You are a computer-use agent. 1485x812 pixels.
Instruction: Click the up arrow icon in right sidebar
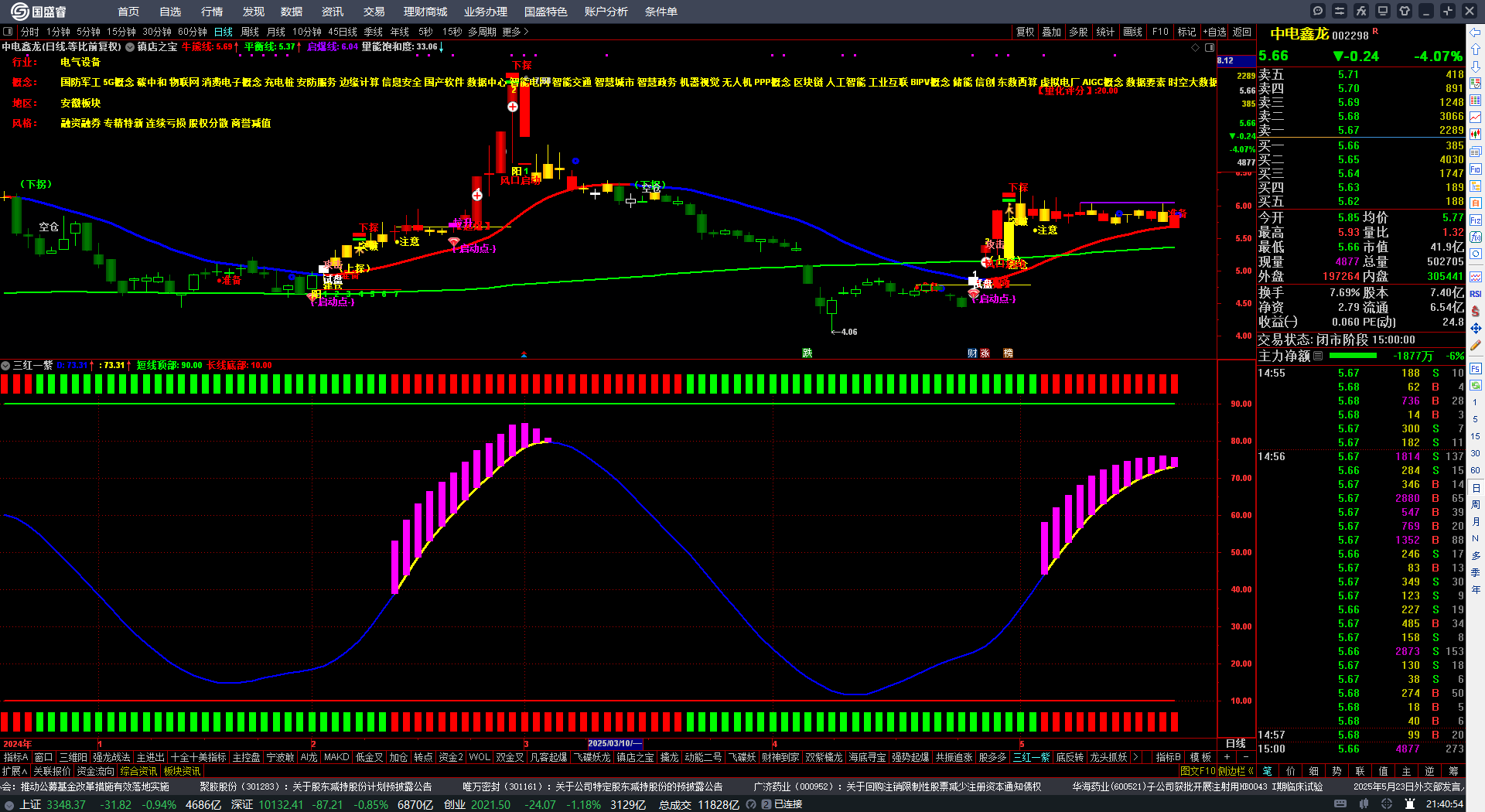point(1476,49)
